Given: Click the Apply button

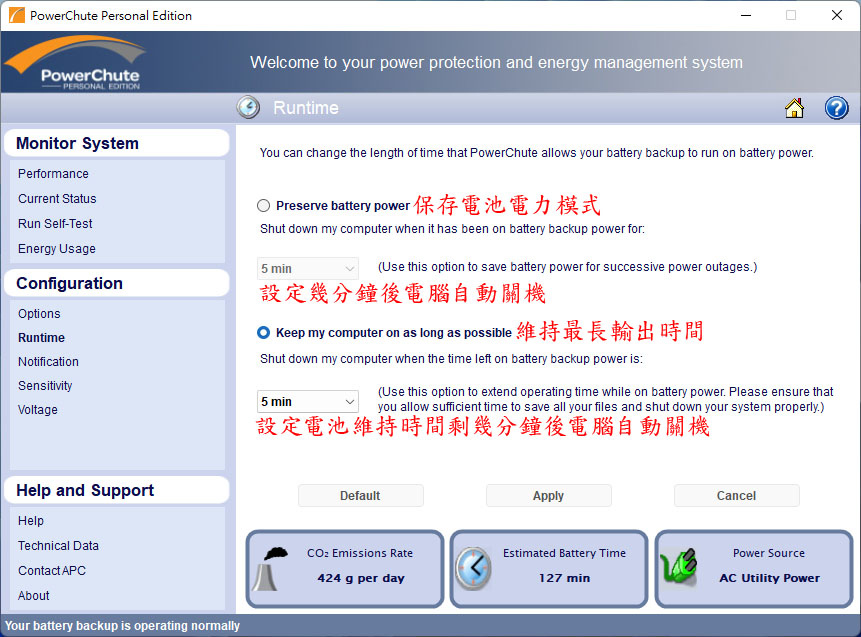Looking at the screenshot, I should (548, 495).
